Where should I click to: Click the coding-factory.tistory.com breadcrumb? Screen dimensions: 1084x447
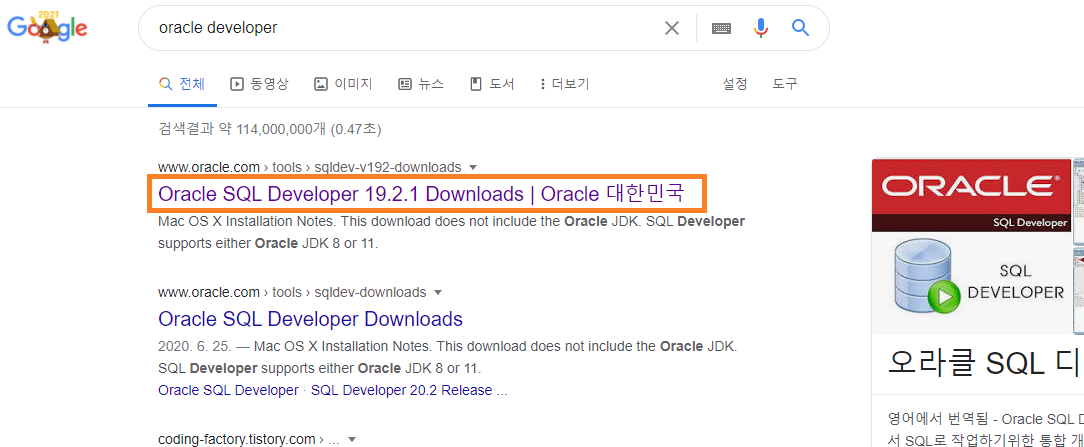tap(249, 439)
